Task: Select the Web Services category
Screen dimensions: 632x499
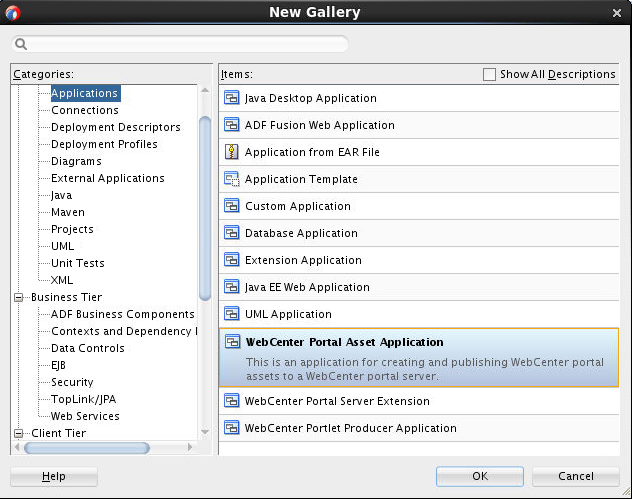Action: 85,416
